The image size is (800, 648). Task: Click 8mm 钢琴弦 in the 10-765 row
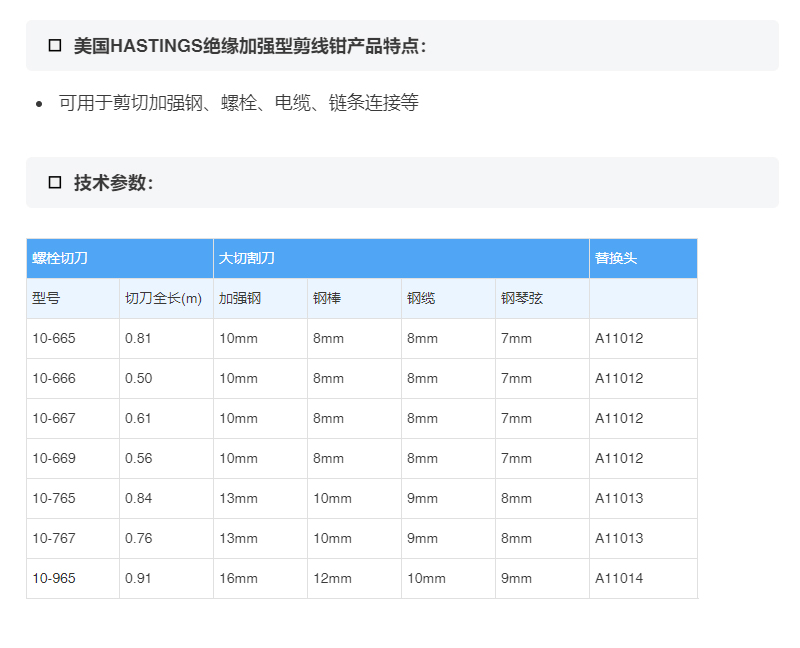[516, 498]
